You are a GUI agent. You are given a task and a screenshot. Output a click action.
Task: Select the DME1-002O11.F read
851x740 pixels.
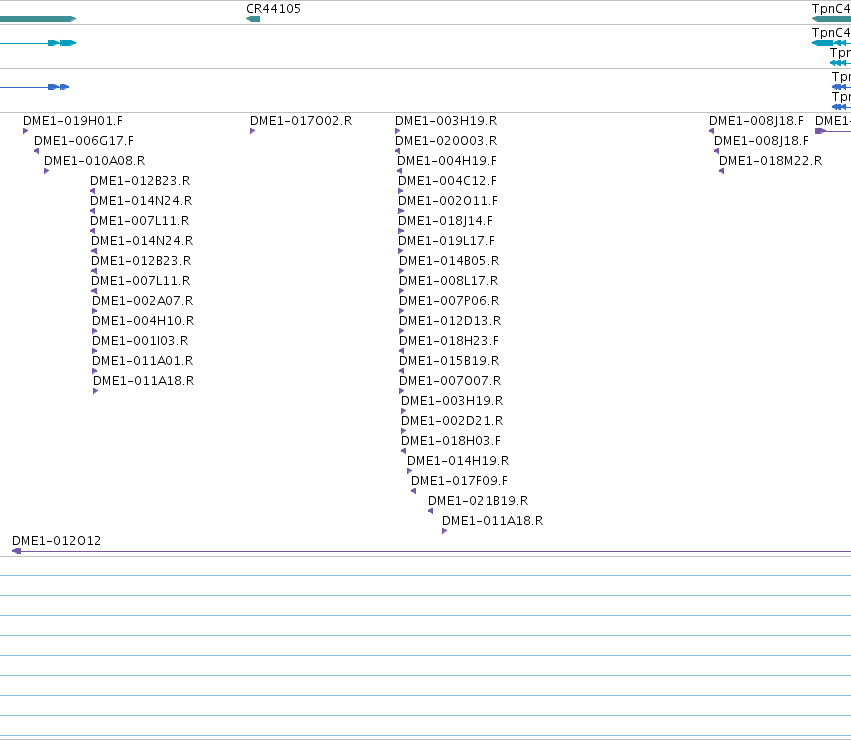[x=448, y=201]
